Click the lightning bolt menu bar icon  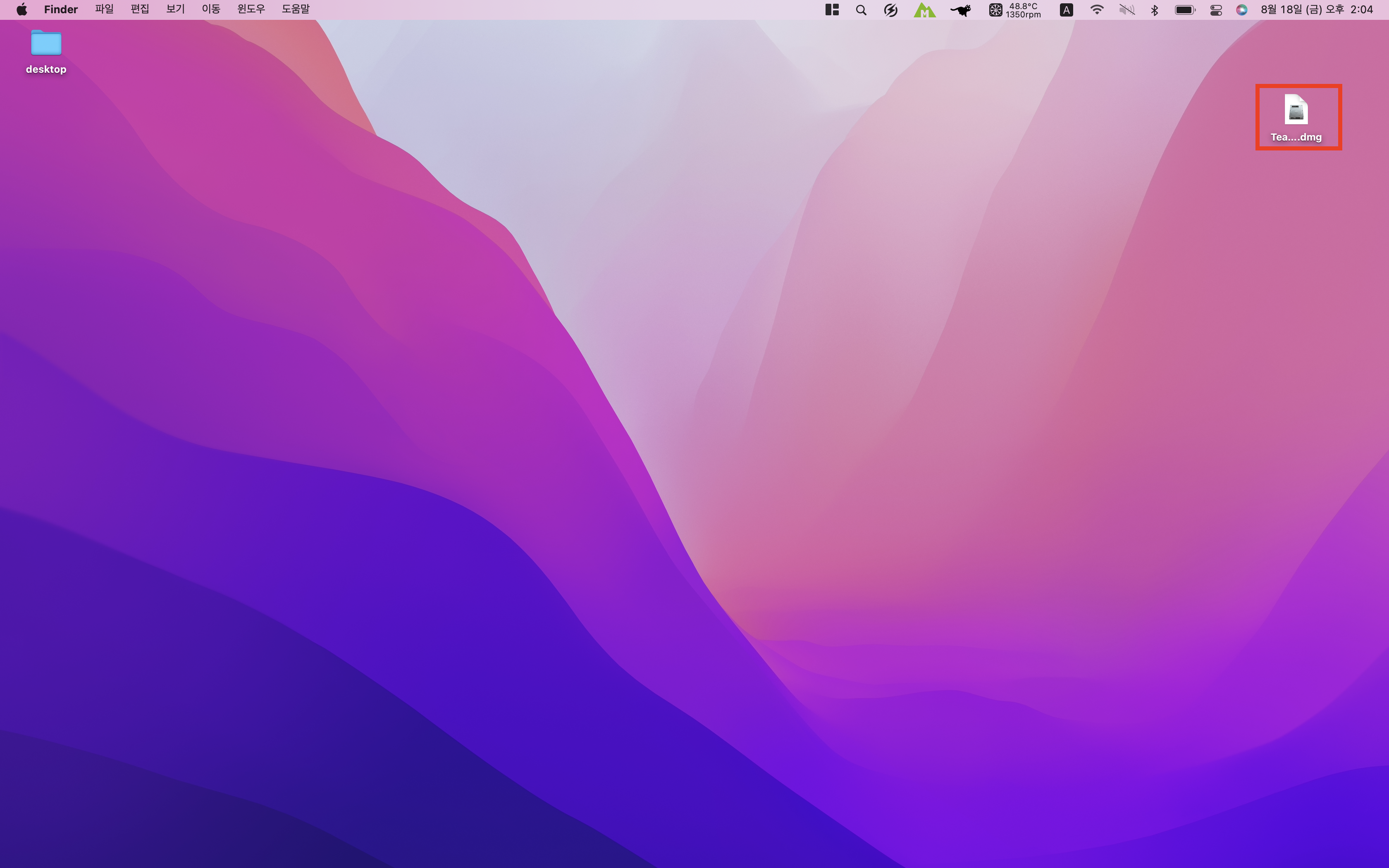point(890,10)
